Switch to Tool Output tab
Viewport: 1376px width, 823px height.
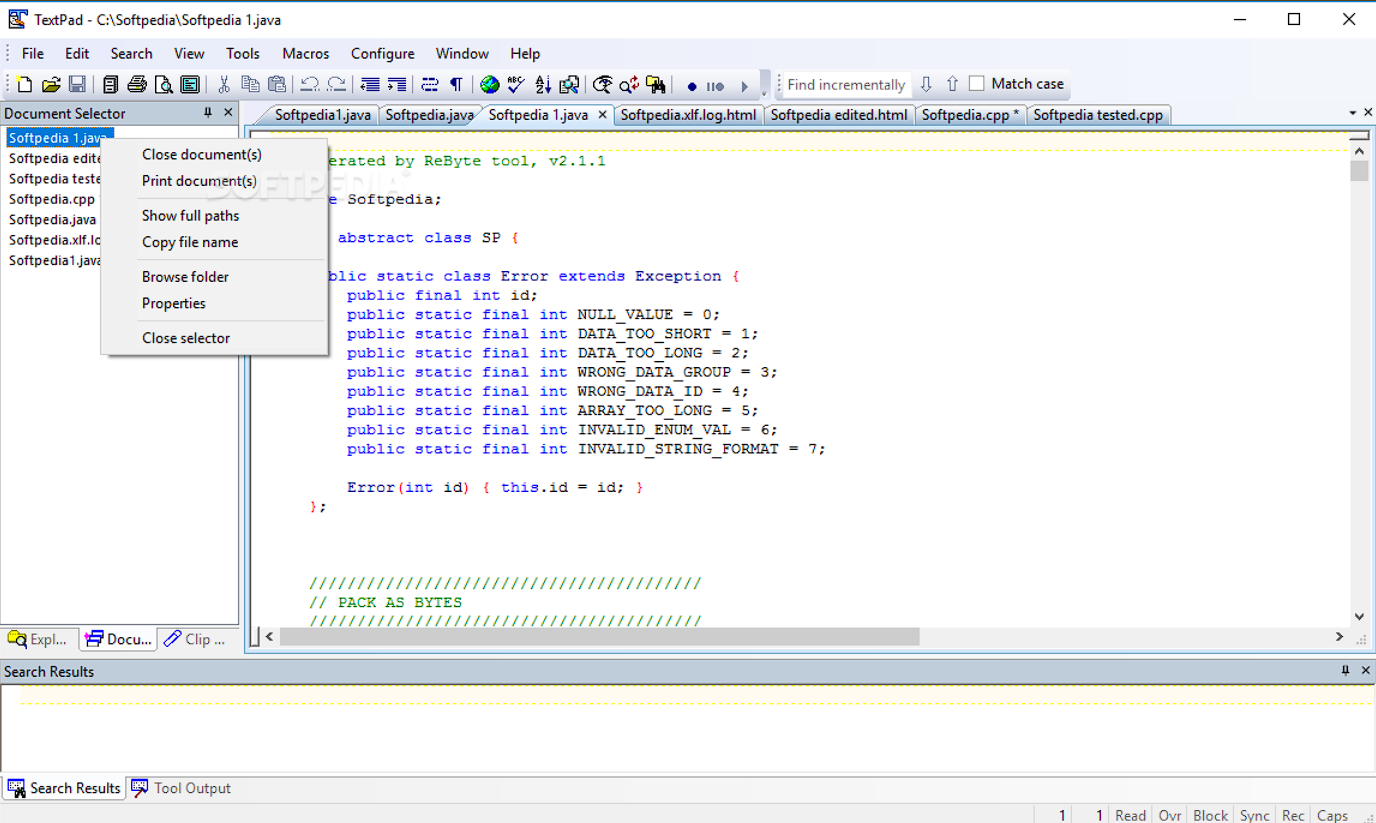181,788
